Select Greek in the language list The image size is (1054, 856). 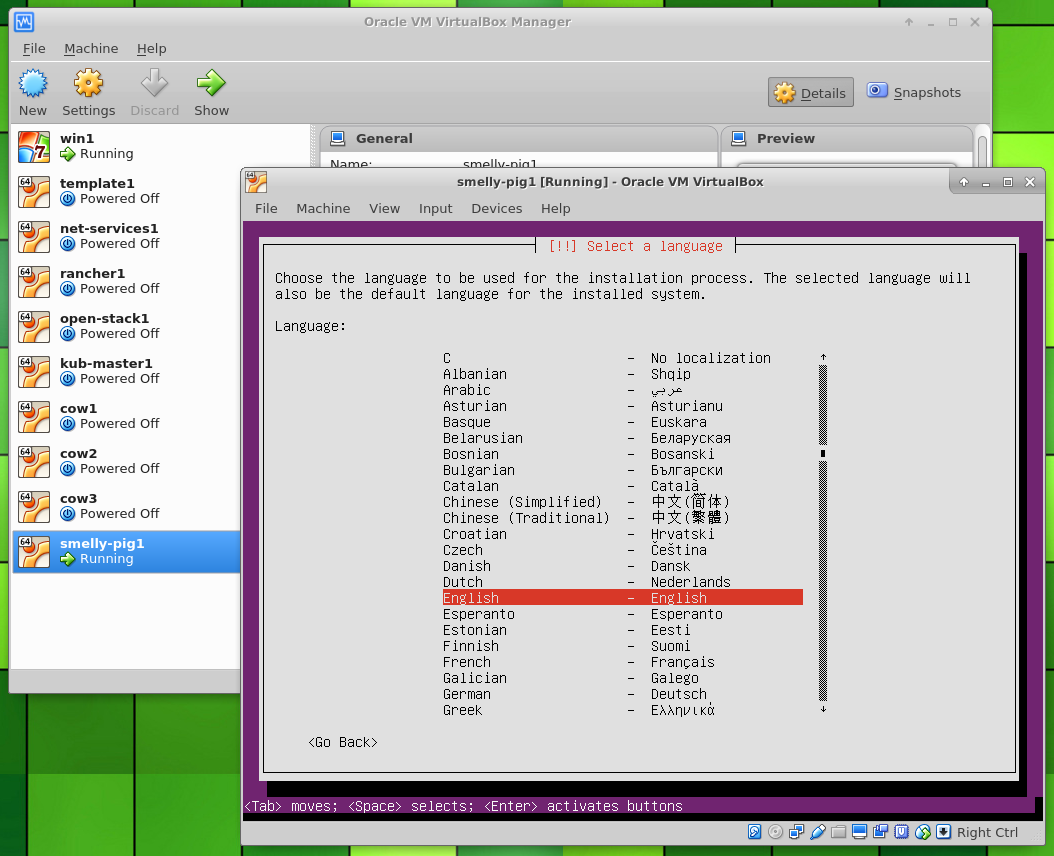coord(622,710)
